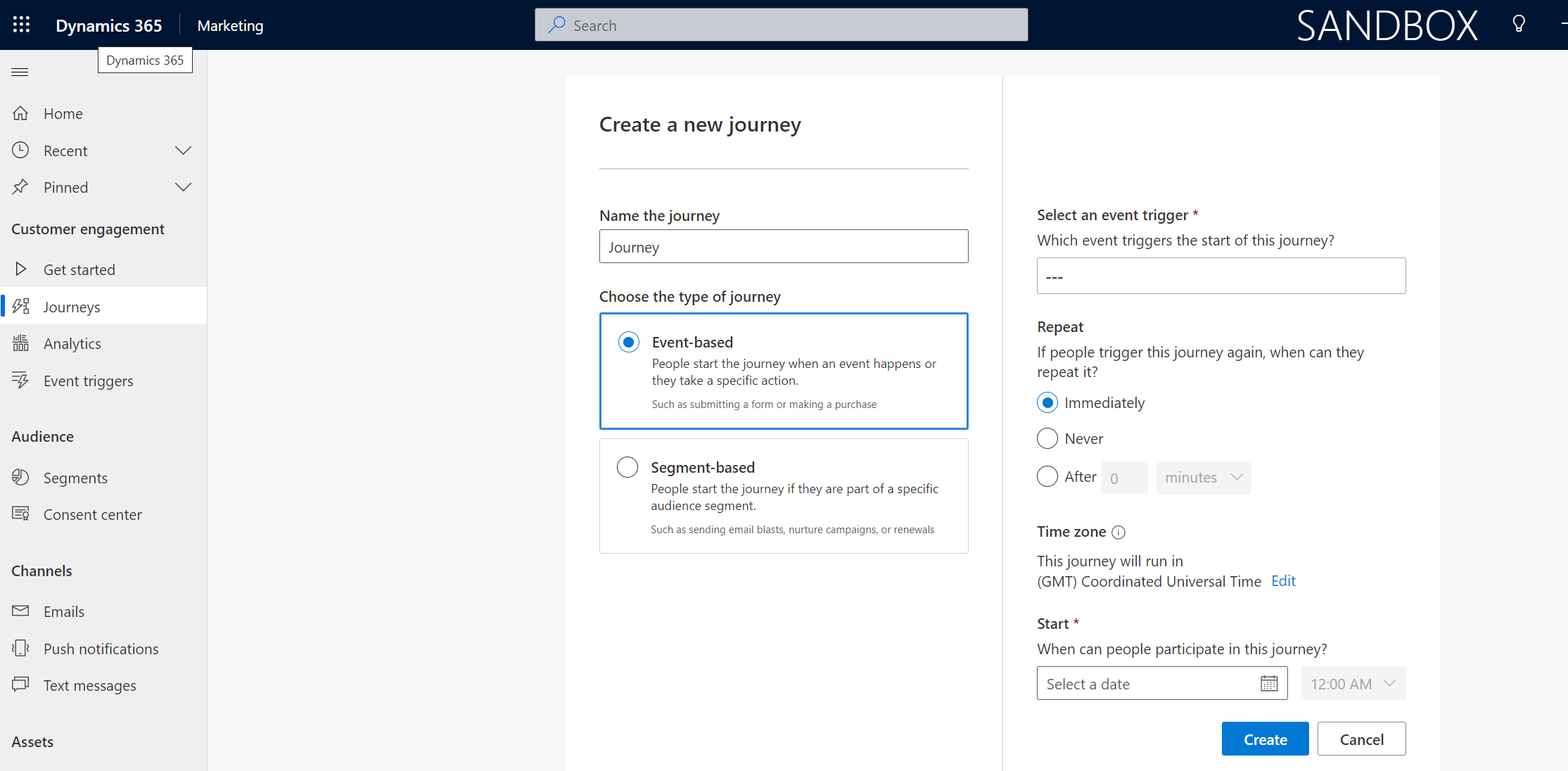
Task: Go to Consent center in sidebar
Action: [92, 515]
